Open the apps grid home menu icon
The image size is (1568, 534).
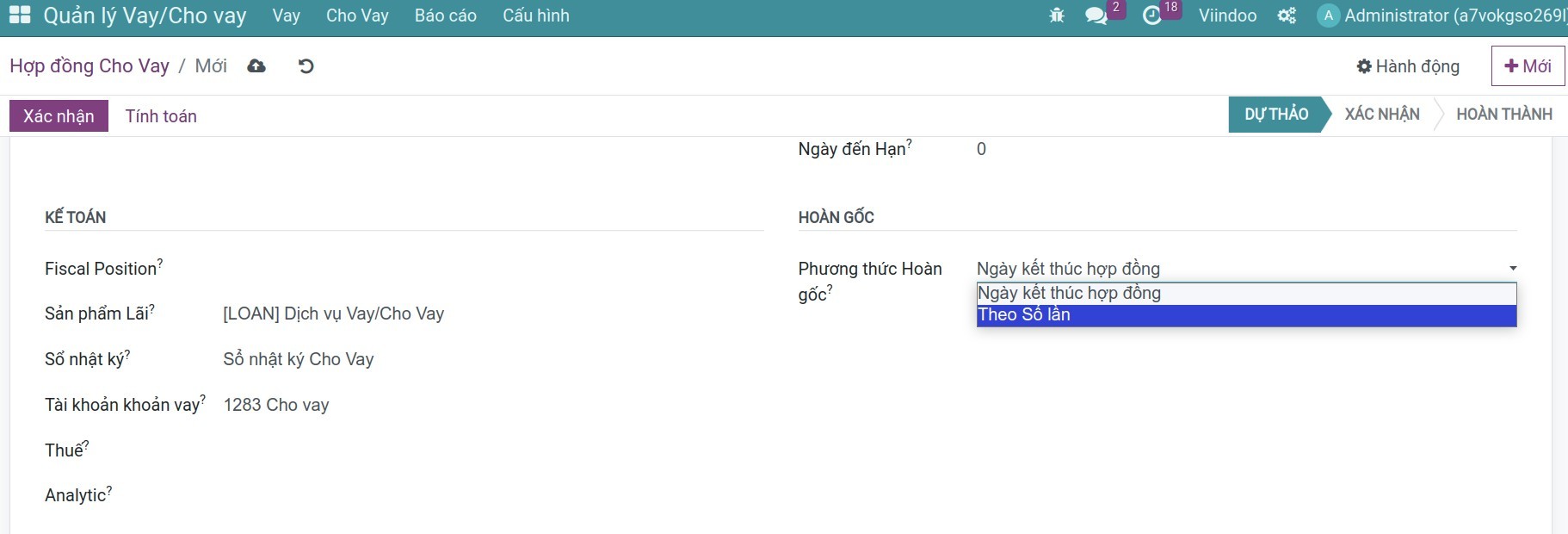(x=20, y=15)
